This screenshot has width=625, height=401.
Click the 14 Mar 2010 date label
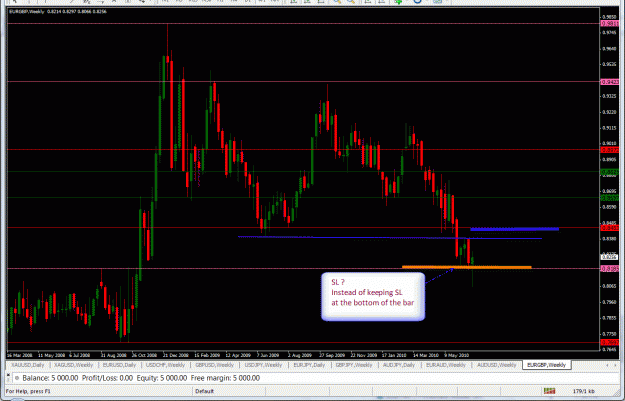(x=425, y=355)
